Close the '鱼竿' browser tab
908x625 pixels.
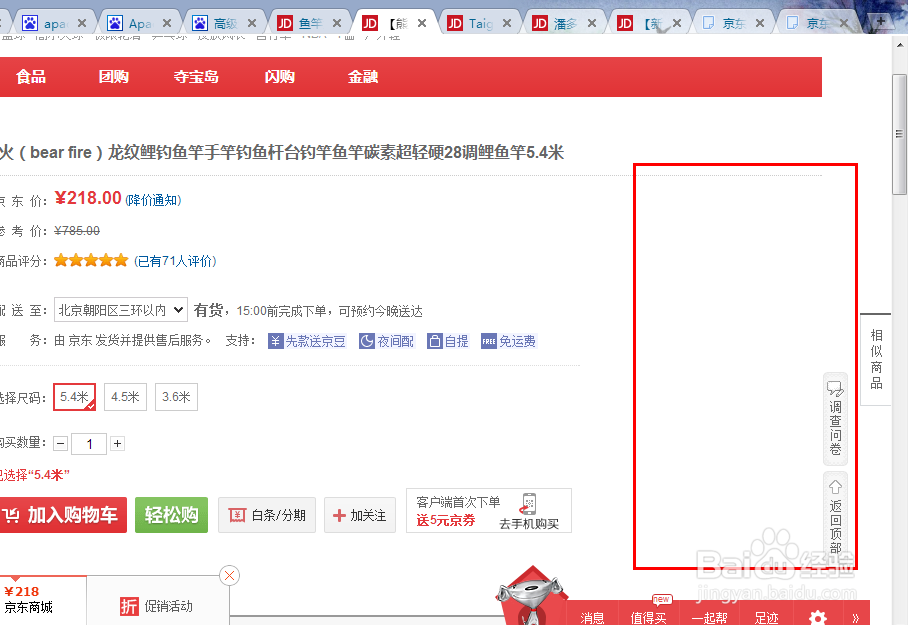[x=337, y=23]
